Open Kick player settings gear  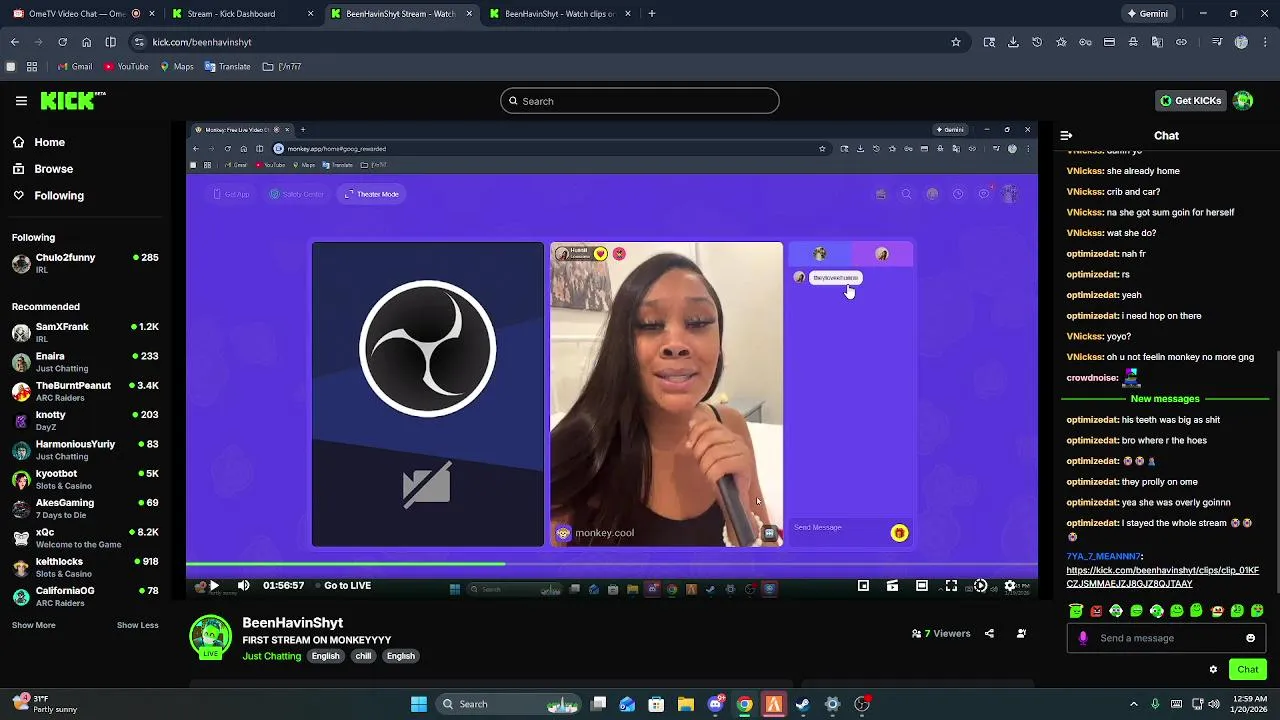coord(1010,586)
